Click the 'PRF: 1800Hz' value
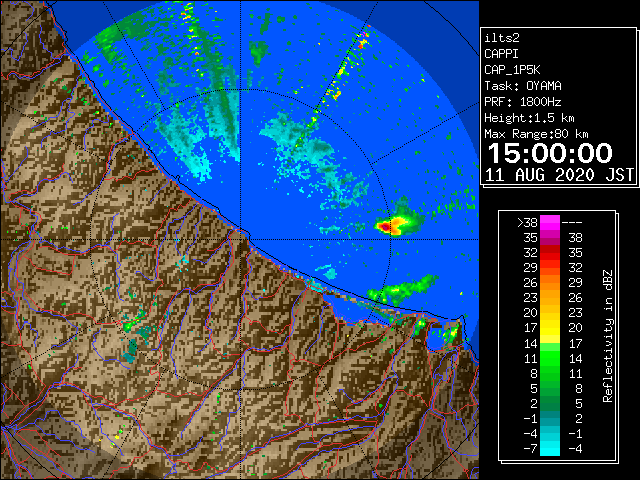640x480 pixels. pyautogui.click(x=523, y=102)
